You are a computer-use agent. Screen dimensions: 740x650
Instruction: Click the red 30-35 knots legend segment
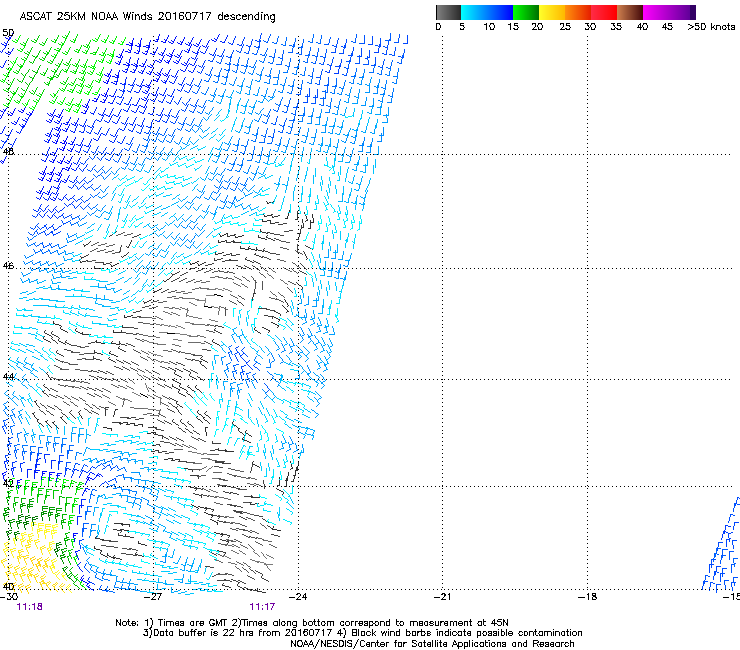(x=604, y=12)
